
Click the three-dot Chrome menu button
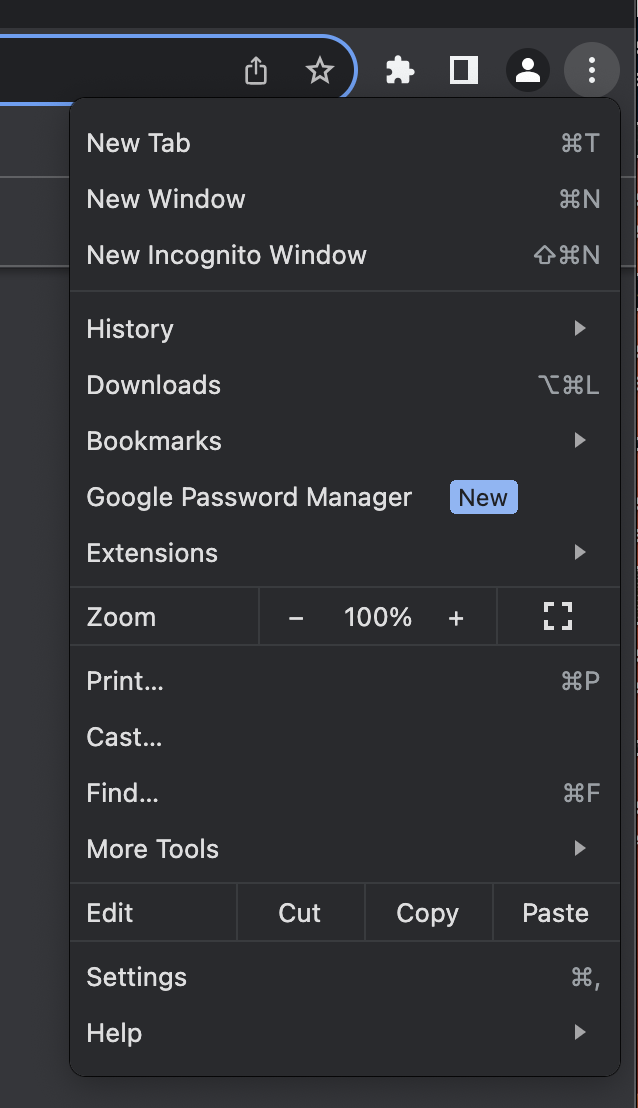(592, 71)
